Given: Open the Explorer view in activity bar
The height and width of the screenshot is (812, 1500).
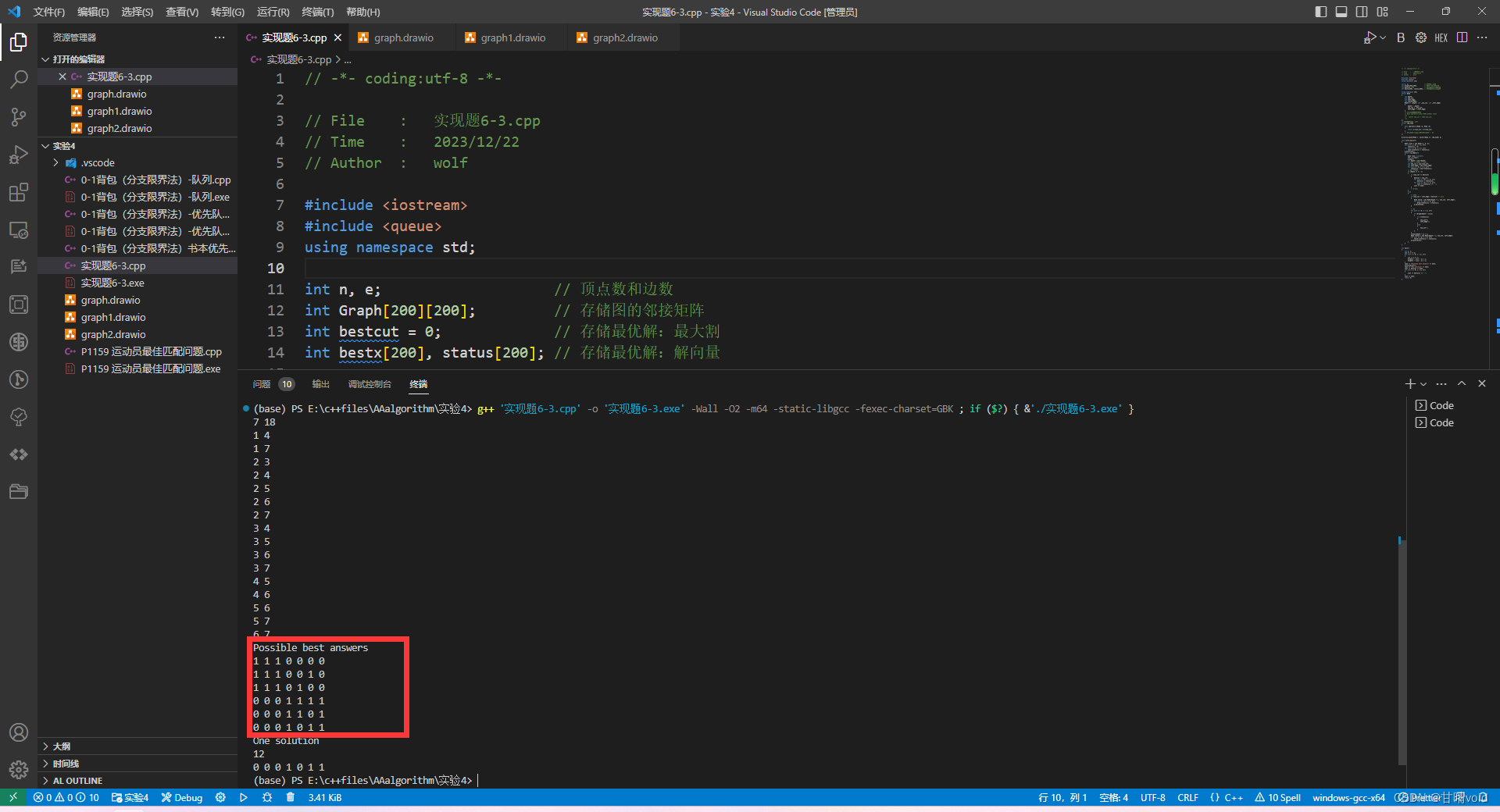Looking at the screenshot, I should point(19,41).
